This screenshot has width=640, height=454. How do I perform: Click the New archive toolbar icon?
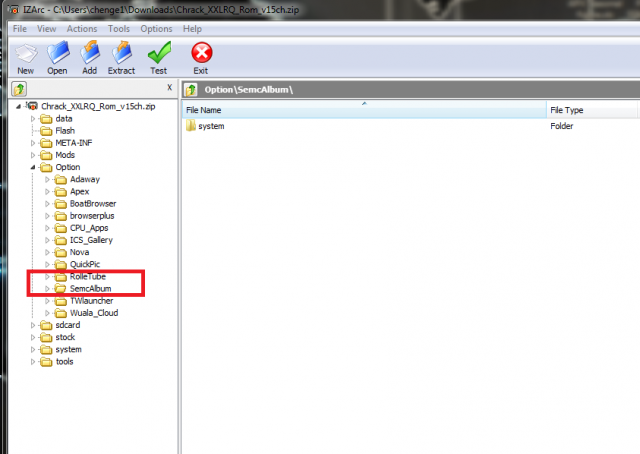pyautogui.click(x=26, y=53)
